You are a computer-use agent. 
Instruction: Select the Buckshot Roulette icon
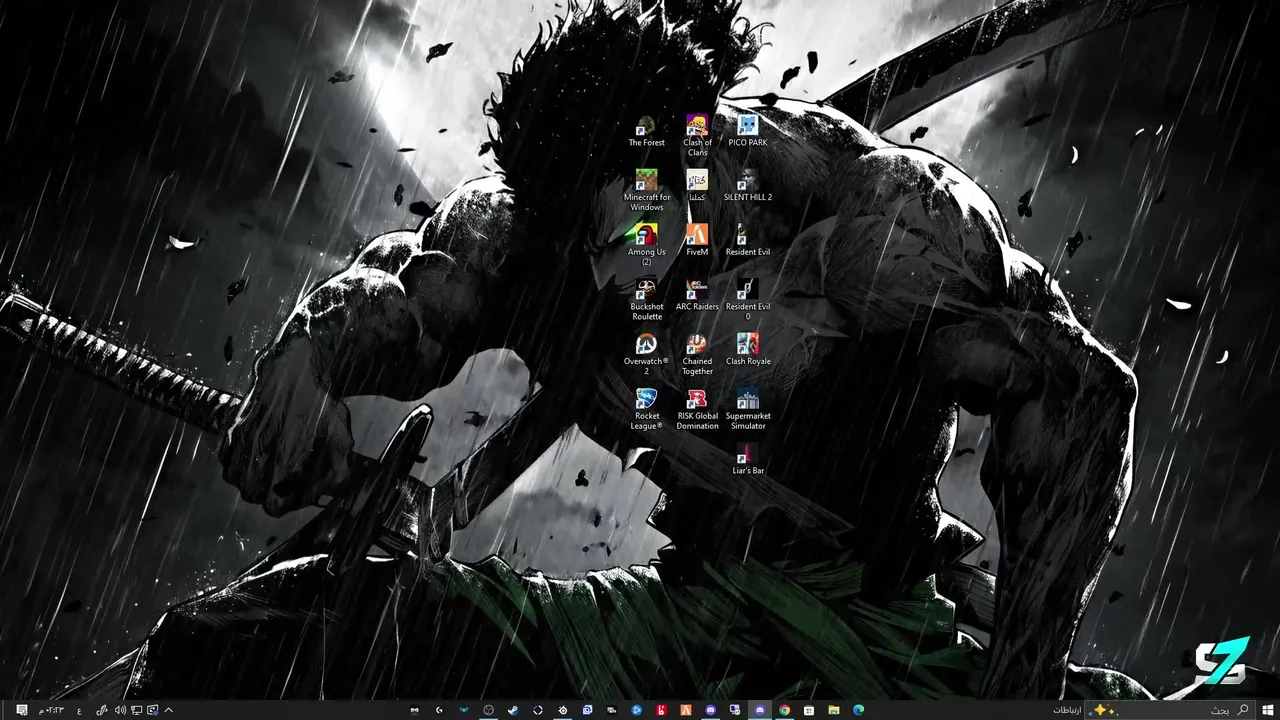pyautogui.click(x=646, y=300)
